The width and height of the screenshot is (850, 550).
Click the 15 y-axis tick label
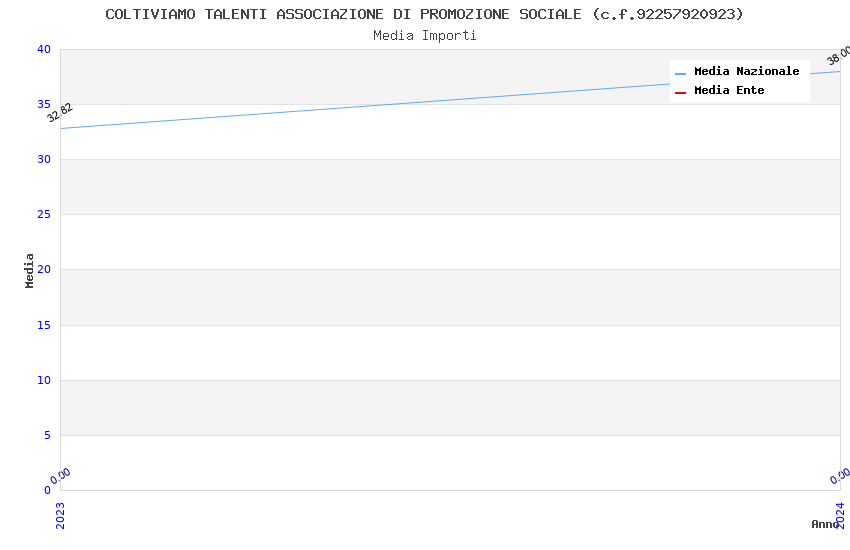tap(43, 325)
